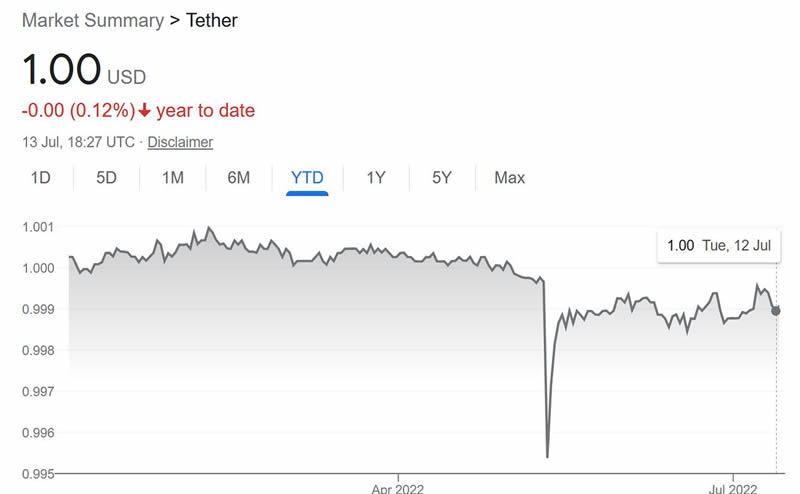
Task: Click the red down arrow icon
Action: (145, 111)
